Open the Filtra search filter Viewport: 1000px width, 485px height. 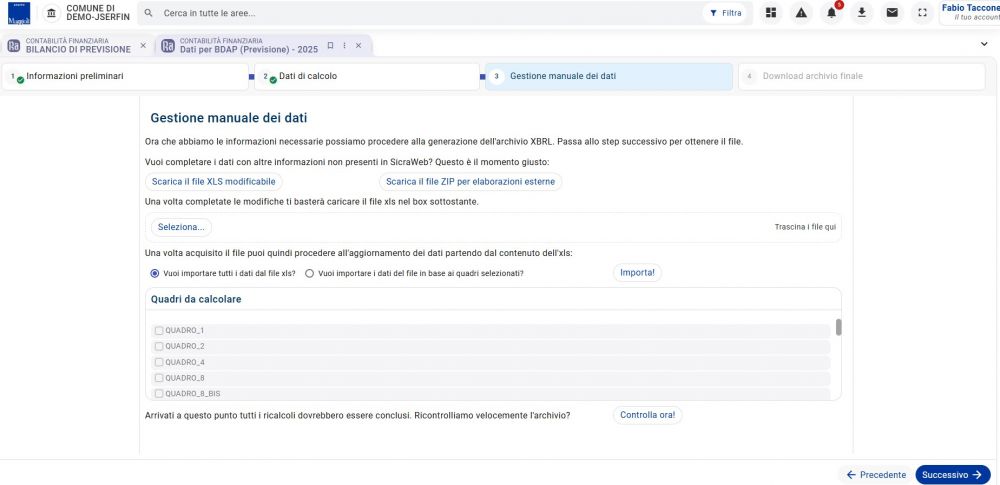tap(725, 13)
